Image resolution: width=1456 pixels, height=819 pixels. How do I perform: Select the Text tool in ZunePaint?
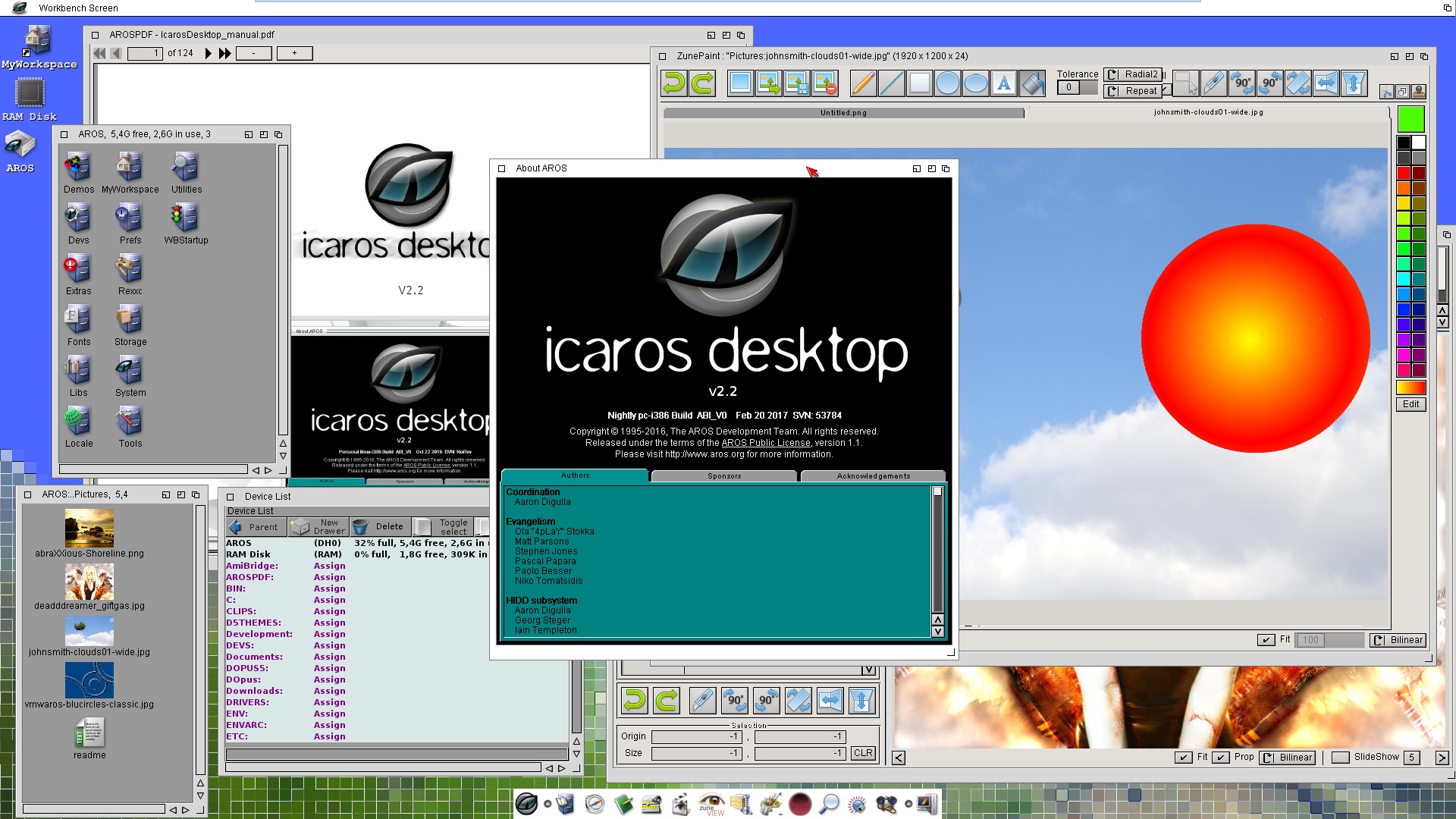pyautogui.click(x=1004, y=83)
